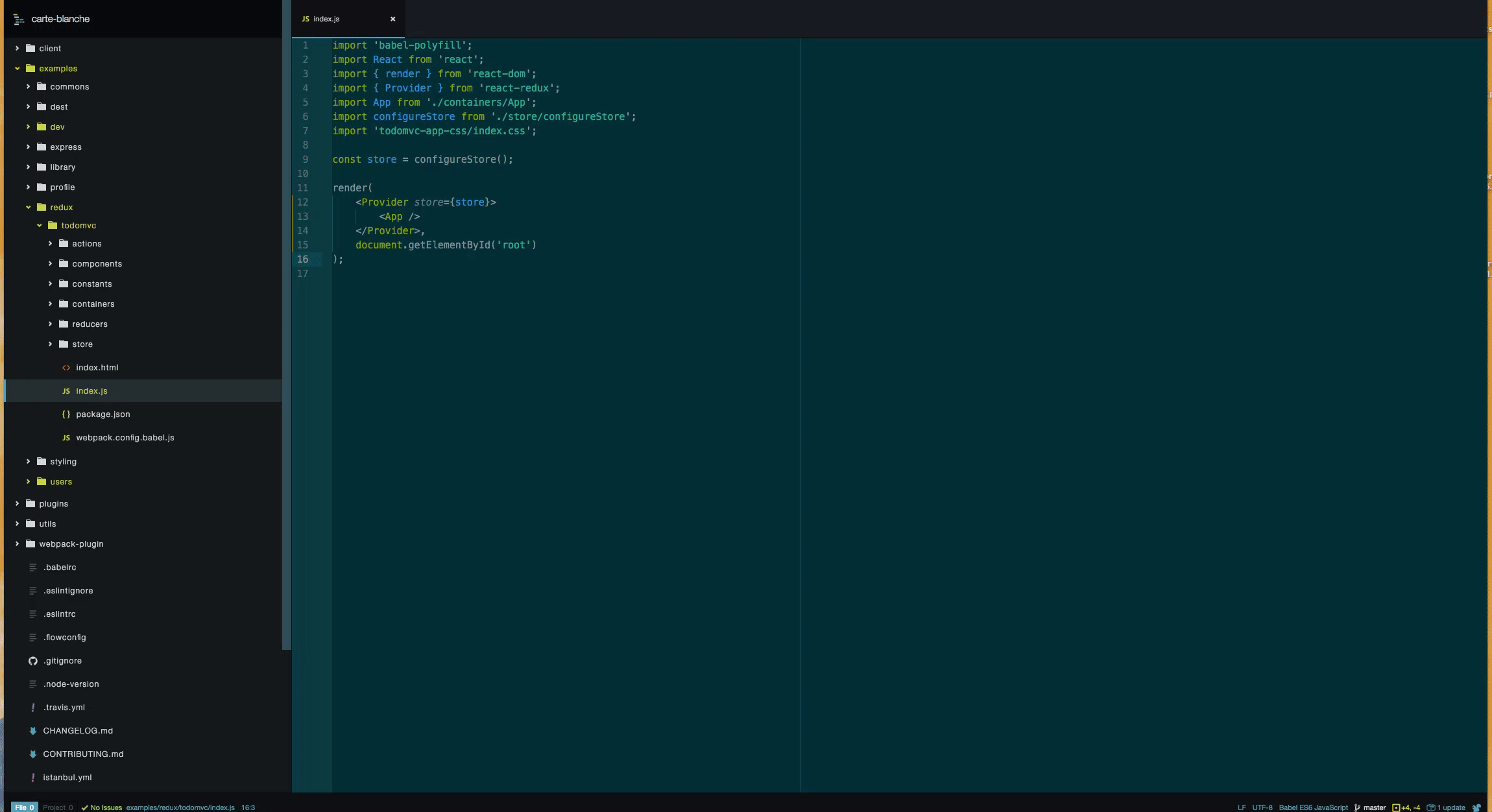This screenshot has height=812, width=1492.
Task: Open package.json in the tree
Action: coord(102,414)
